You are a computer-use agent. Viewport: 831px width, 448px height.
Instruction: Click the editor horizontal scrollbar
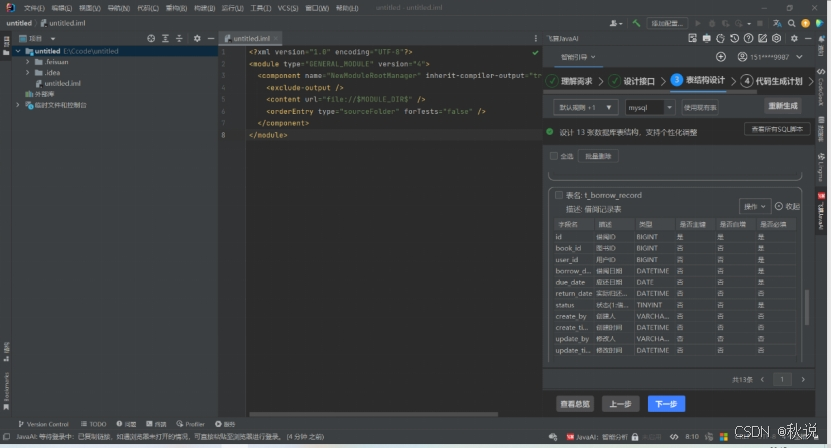374,414
